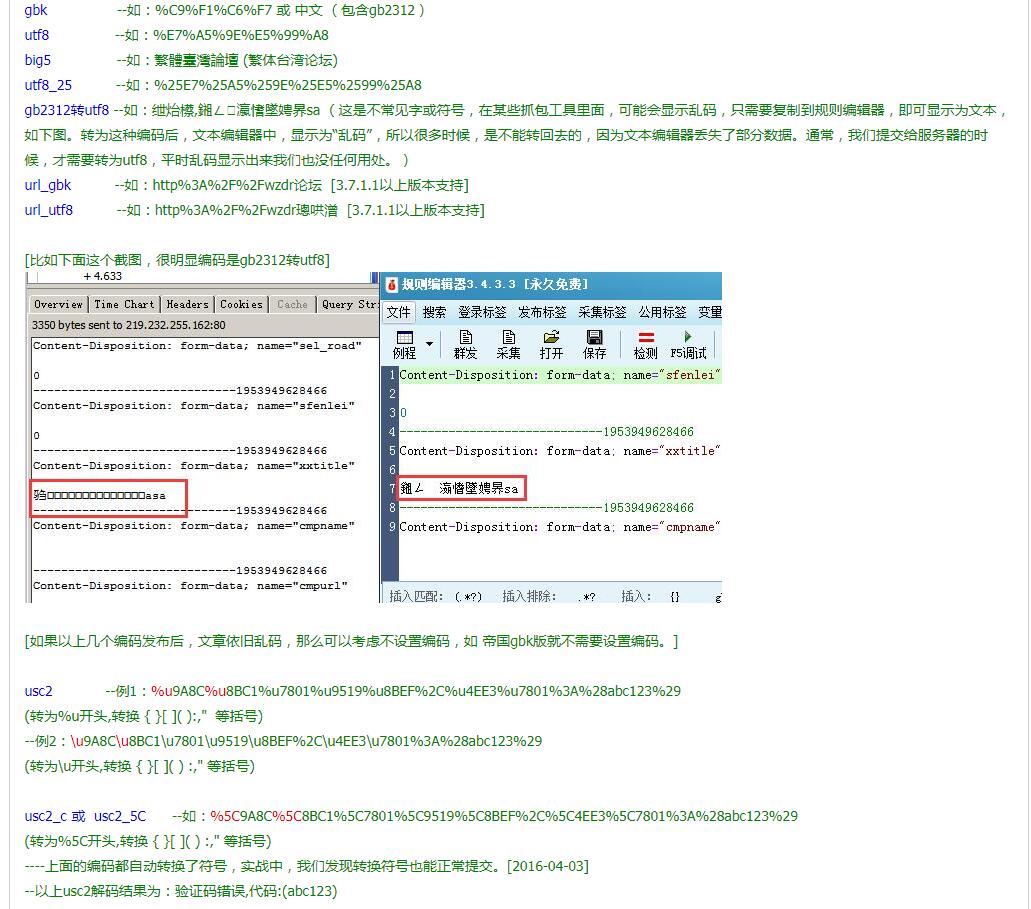Run the 检测 detection icon

(x=647, y=345)
